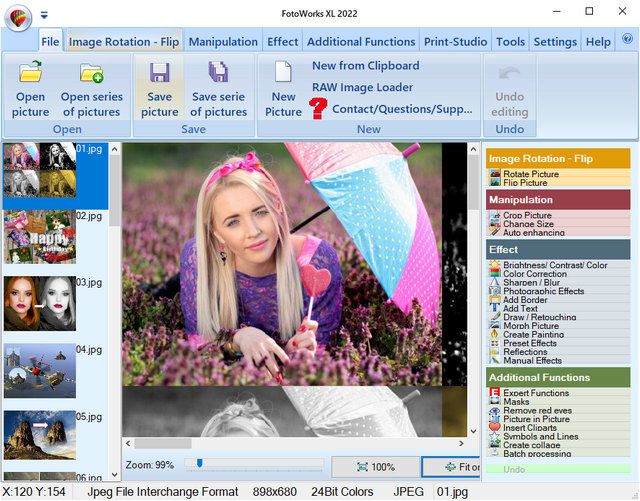The width and height of the screenshot is (640, 501).
Task: Click the Save picture floppy disk icon
Action: pyautogui.click(x=159, y=74)
